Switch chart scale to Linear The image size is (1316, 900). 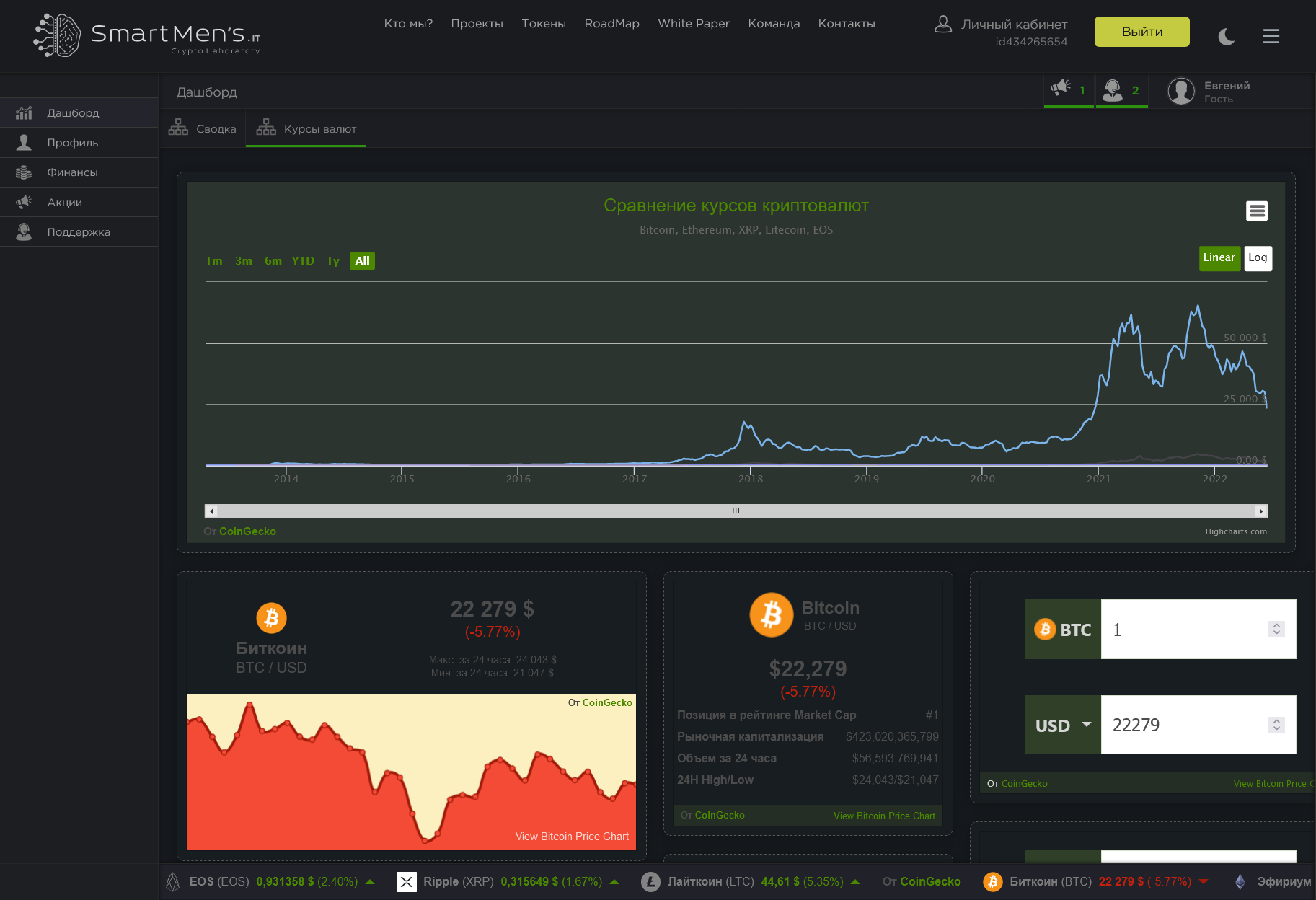pyautogui.click(x=1219, y=258)
